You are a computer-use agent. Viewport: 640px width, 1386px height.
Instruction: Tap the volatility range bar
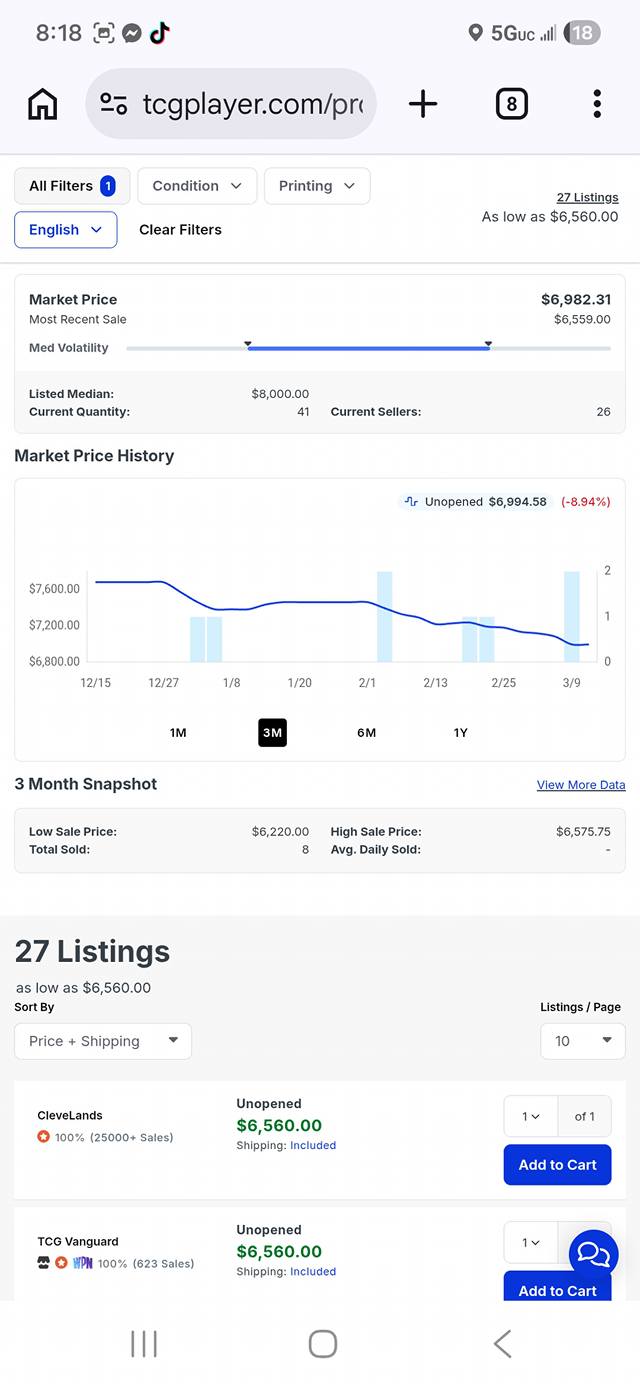[x=368, y=348]
